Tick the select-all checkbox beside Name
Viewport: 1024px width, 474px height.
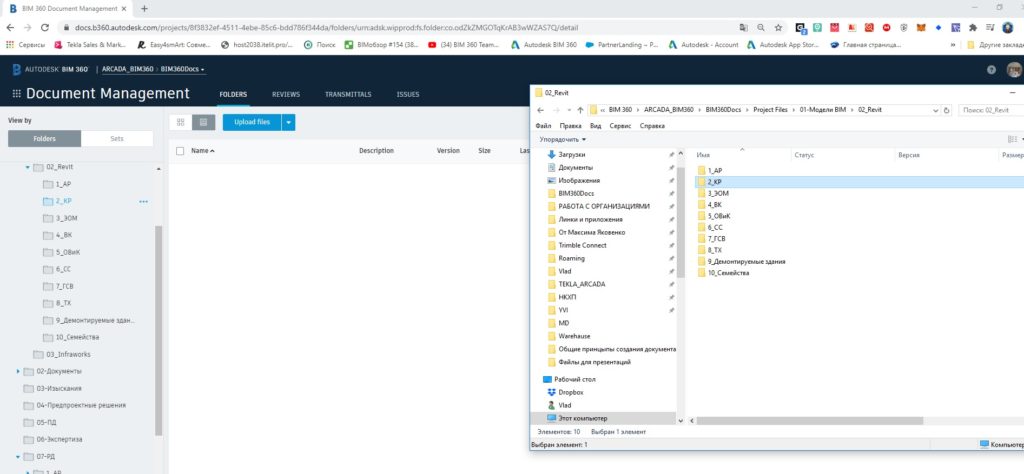point(180,151)
